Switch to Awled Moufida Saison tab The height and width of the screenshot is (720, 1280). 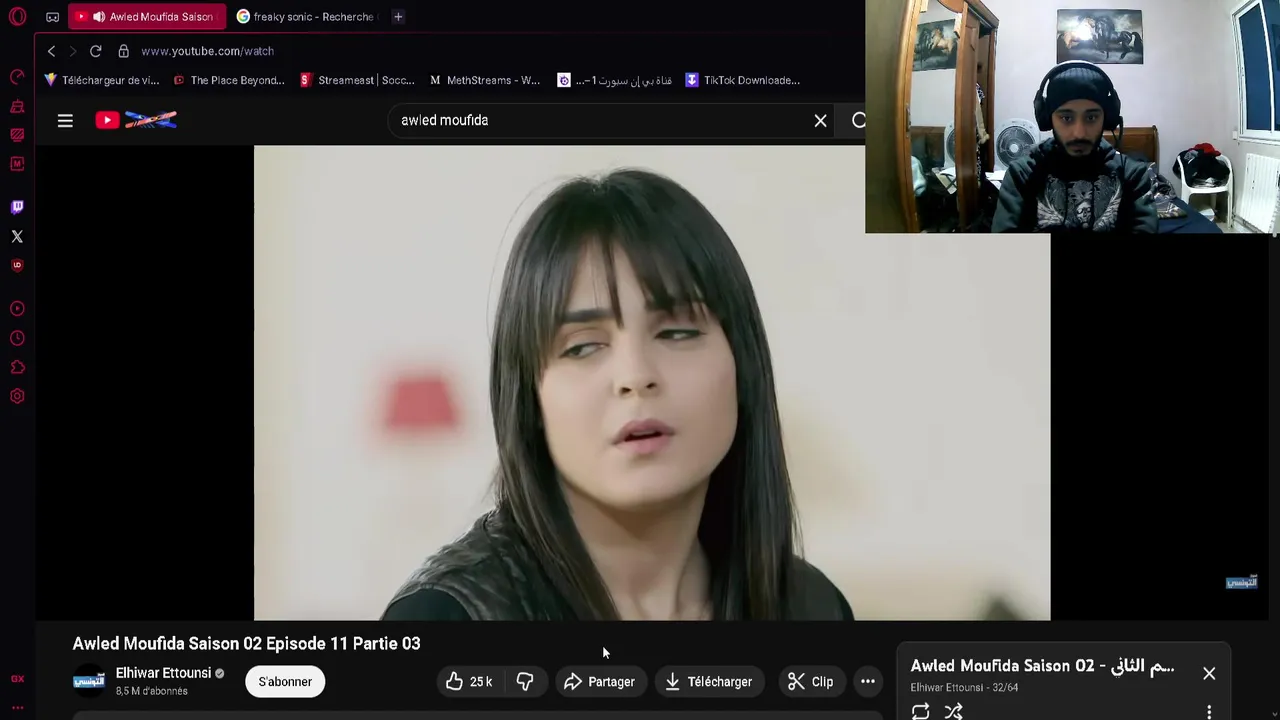147,17
